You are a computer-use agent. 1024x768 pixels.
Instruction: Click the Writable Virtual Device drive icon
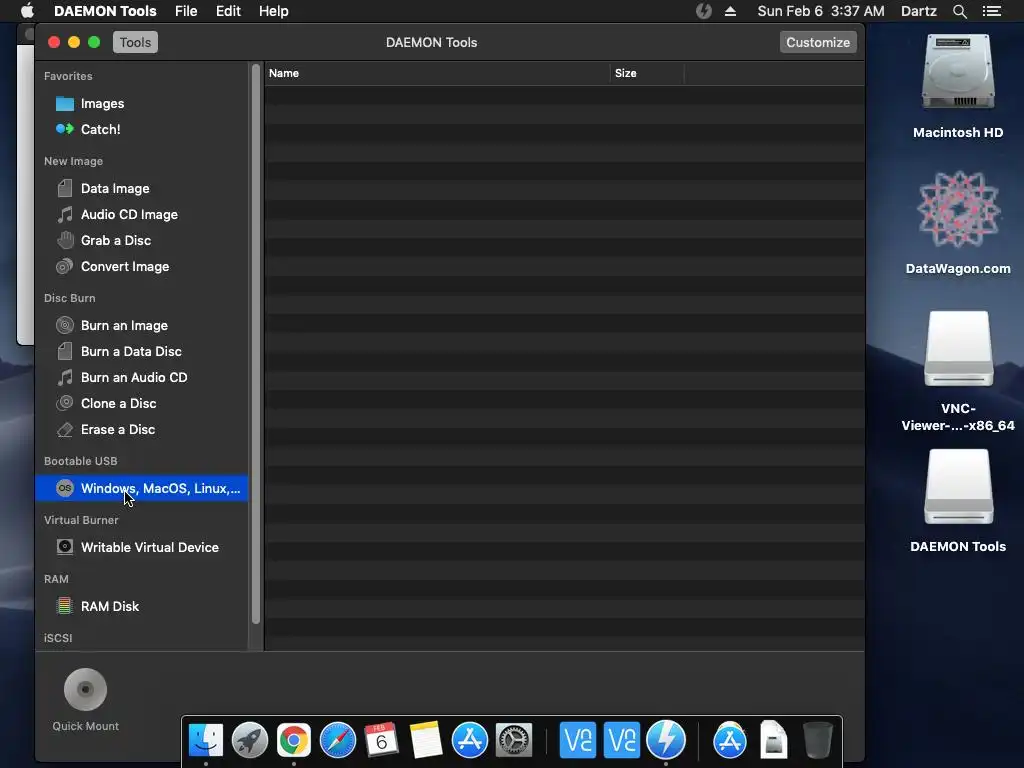(x=65, y=547)
